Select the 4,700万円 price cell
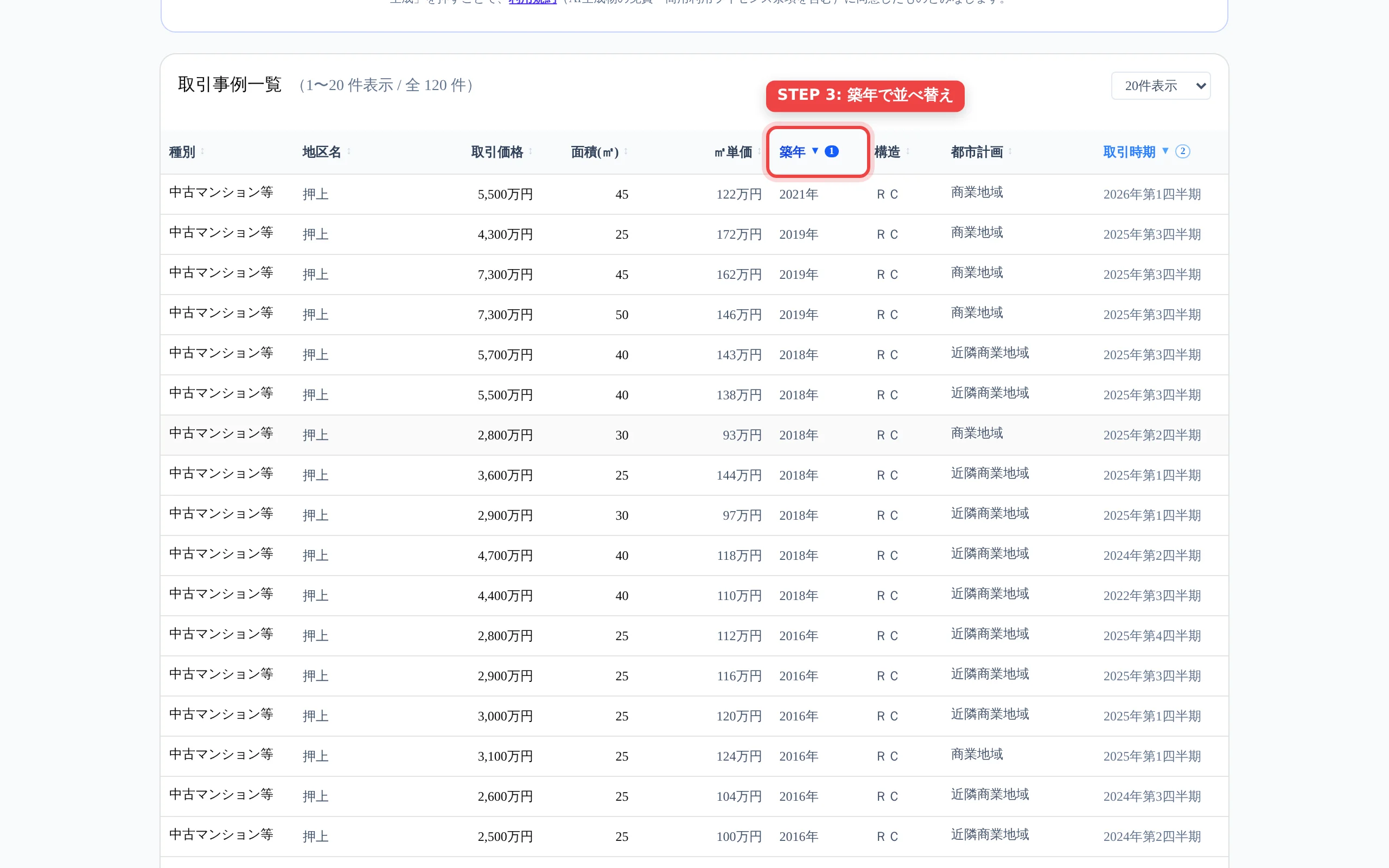 [505, 556]
